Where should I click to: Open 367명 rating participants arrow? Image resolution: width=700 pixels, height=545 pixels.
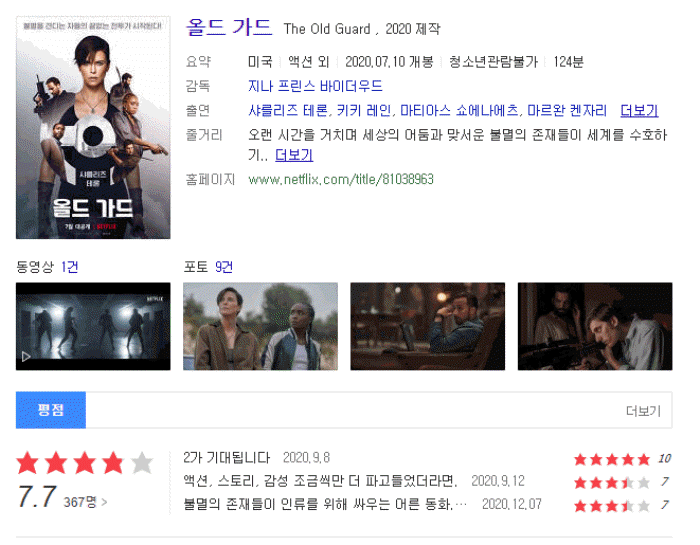pyautogui.click(x=85, y=502)
